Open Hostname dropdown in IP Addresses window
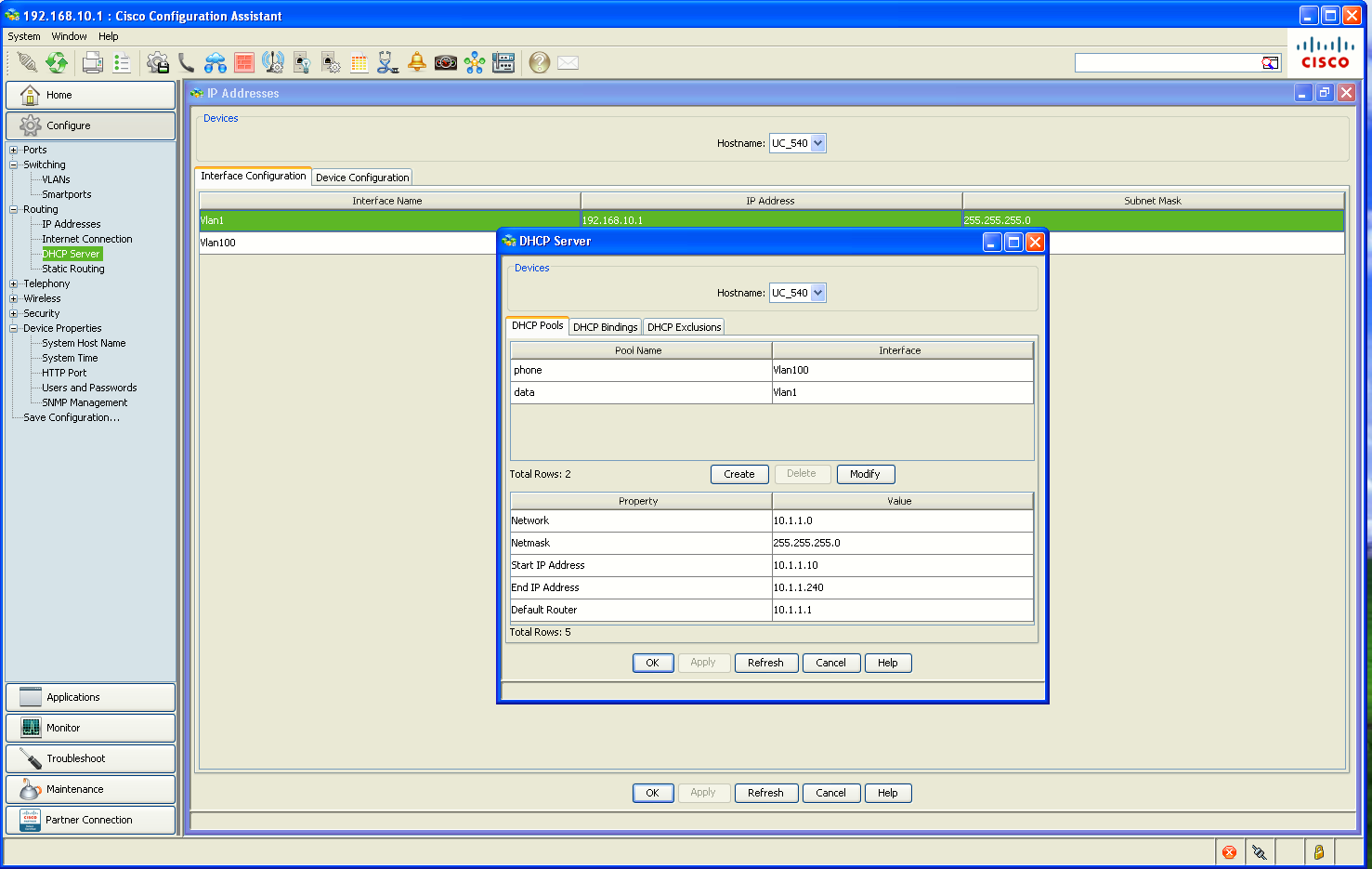1372x869 pixels. pyautogui.click(x=817, y=143)
